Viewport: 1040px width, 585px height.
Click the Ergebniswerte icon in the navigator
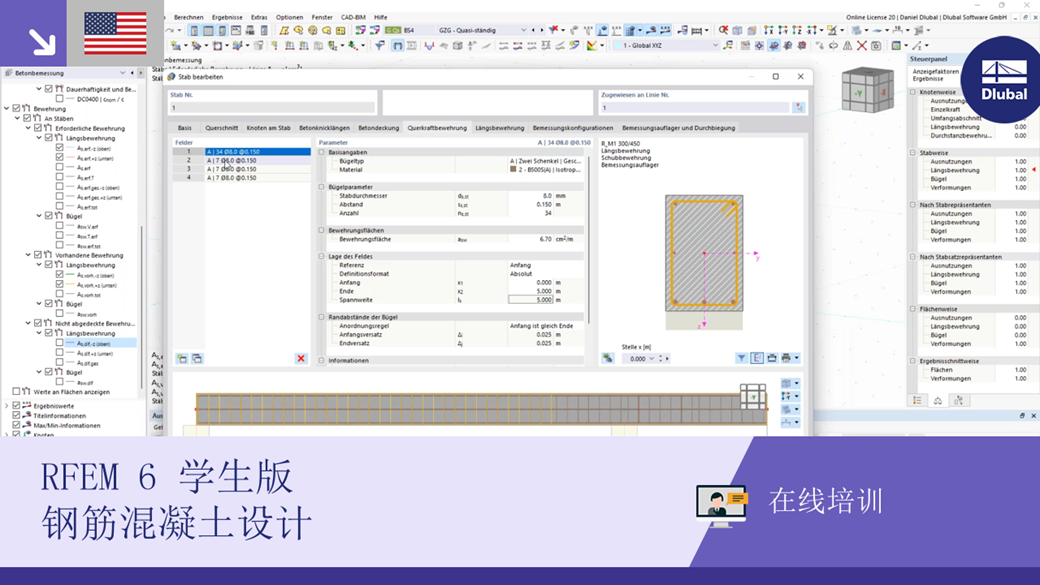27,405
